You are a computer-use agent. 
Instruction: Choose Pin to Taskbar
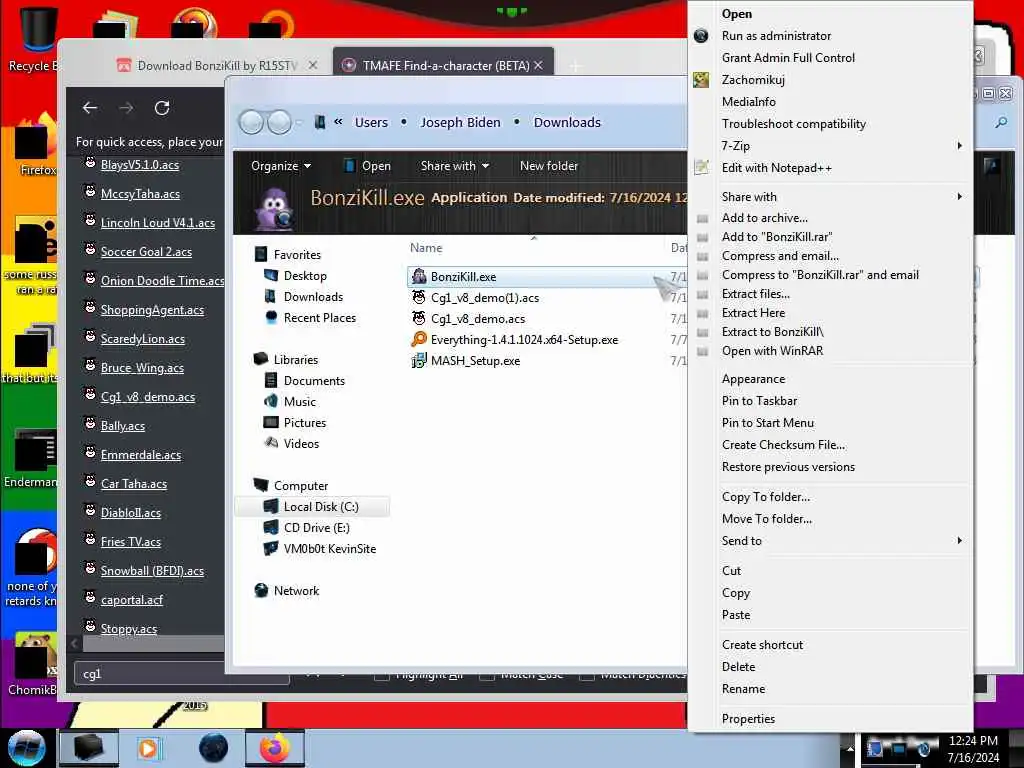pos(759,401)
